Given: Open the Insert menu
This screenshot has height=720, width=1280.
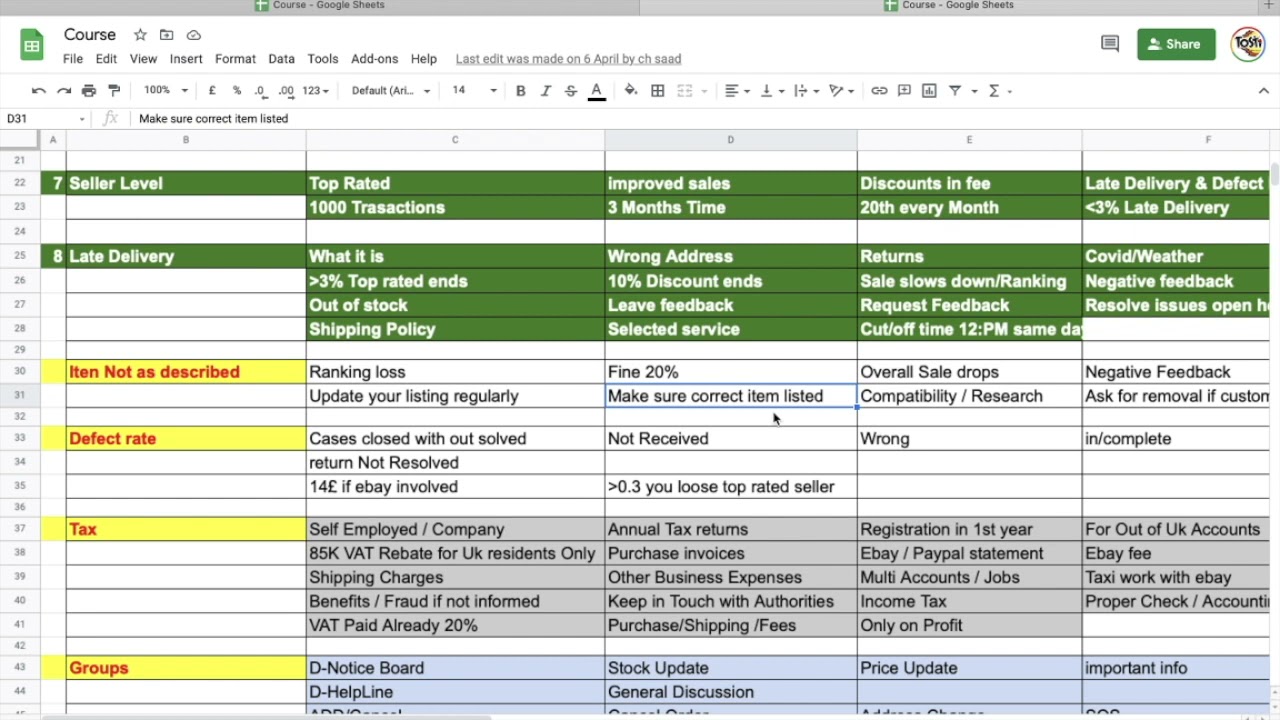Looking at the screenshot, I should (186, 59).
